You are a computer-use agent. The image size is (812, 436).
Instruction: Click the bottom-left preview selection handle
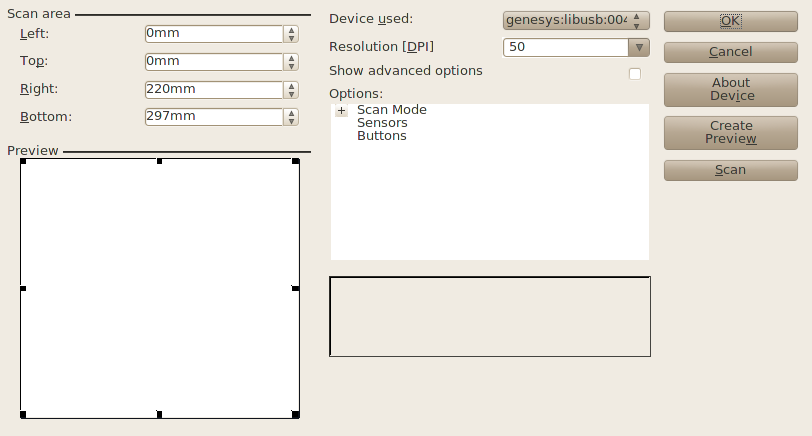coord(23,415)
